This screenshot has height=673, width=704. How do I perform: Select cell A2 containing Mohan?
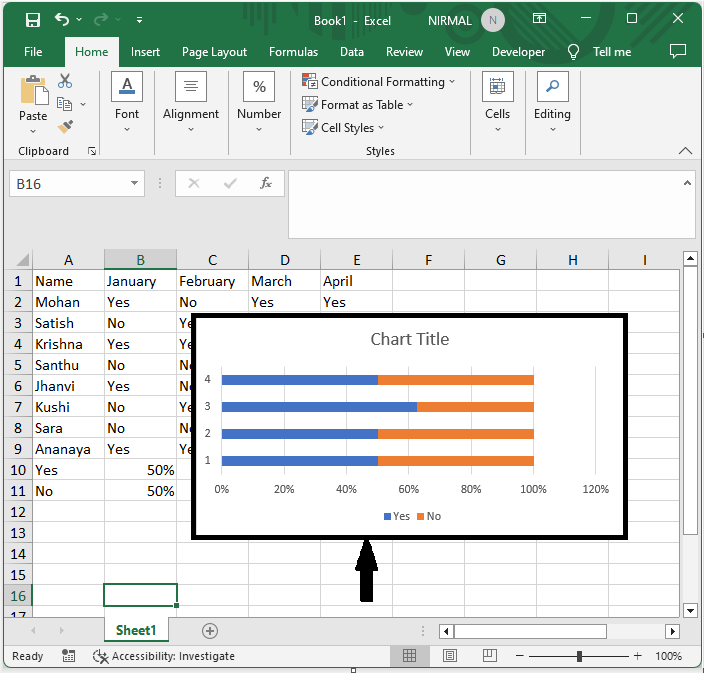click(x=68, y=302)
